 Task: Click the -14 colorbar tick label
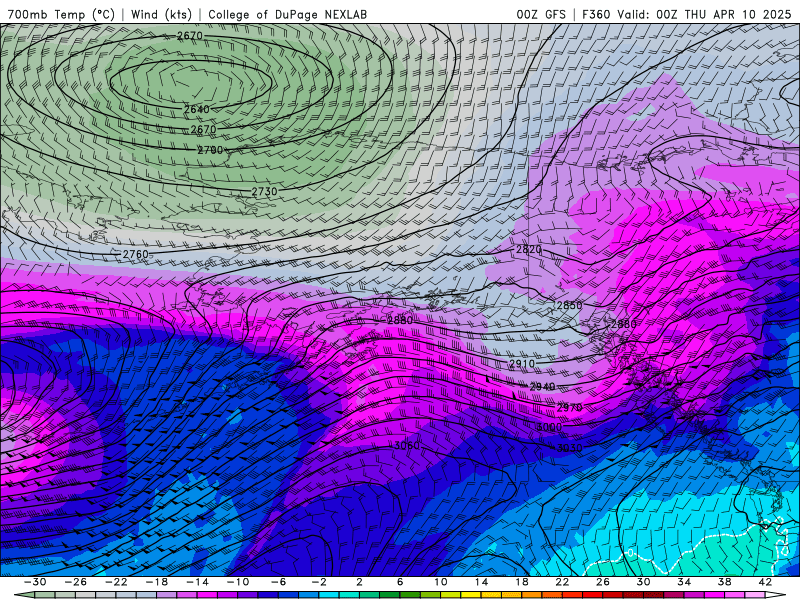pyautogui.click(x=197, y=582)
